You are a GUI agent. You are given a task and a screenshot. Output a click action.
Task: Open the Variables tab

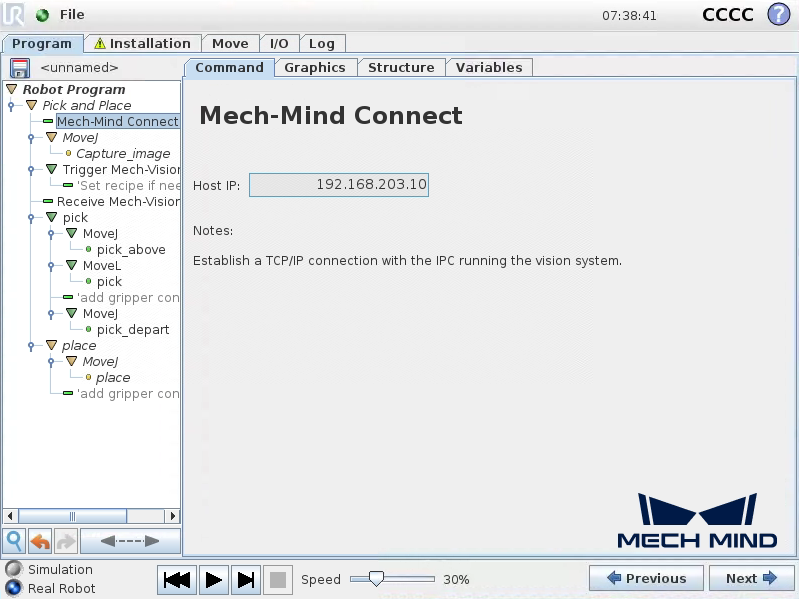click(x=489, y=68)
